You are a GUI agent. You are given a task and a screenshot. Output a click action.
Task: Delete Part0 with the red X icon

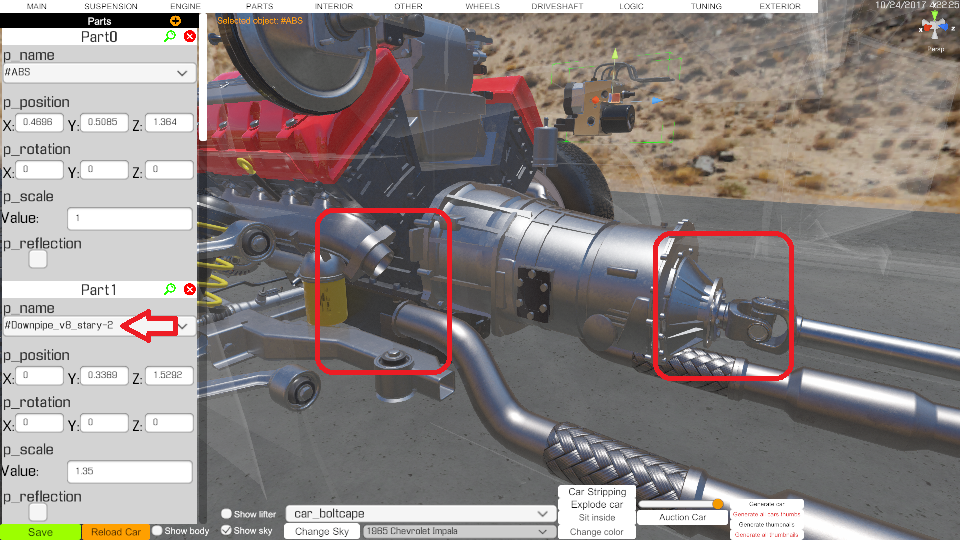tap(190, 36)
